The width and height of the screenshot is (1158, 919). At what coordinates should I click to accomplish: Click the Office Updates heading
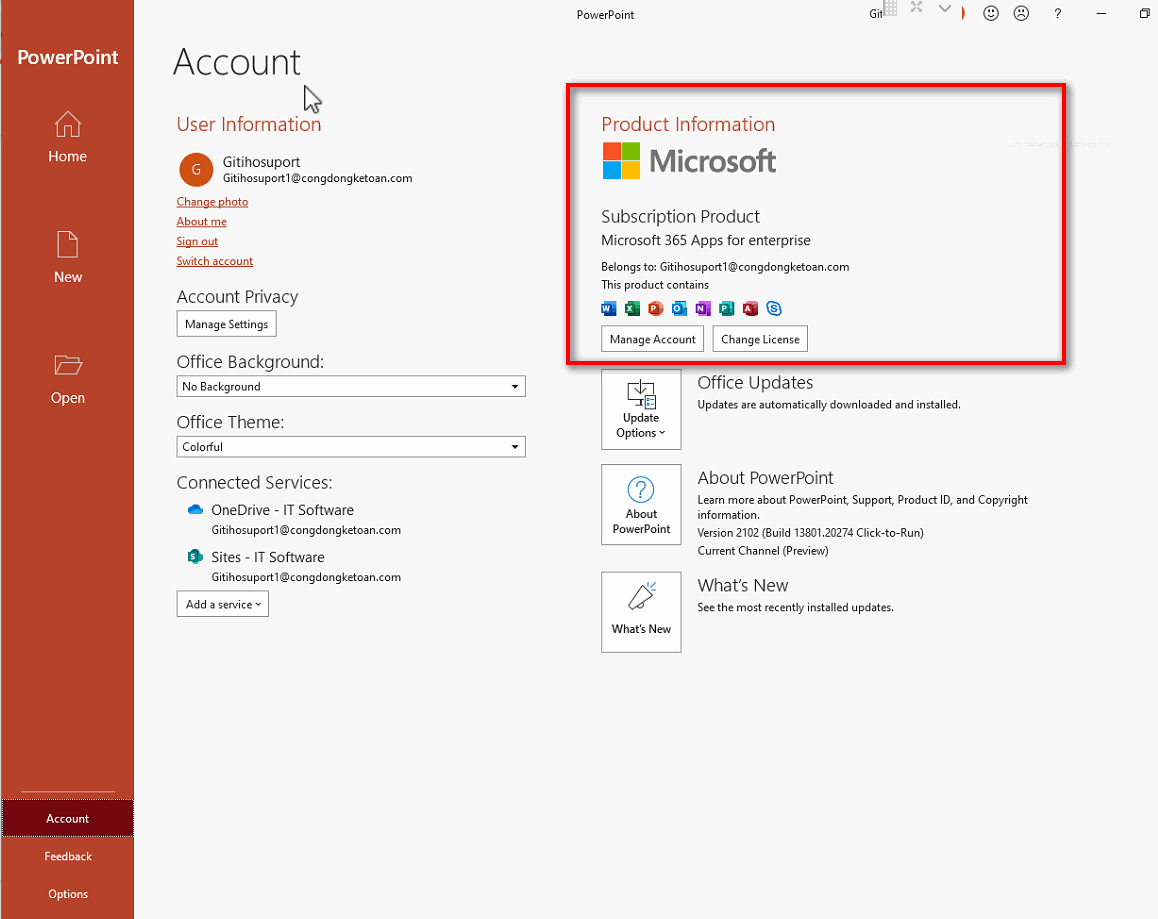[755, 383]
